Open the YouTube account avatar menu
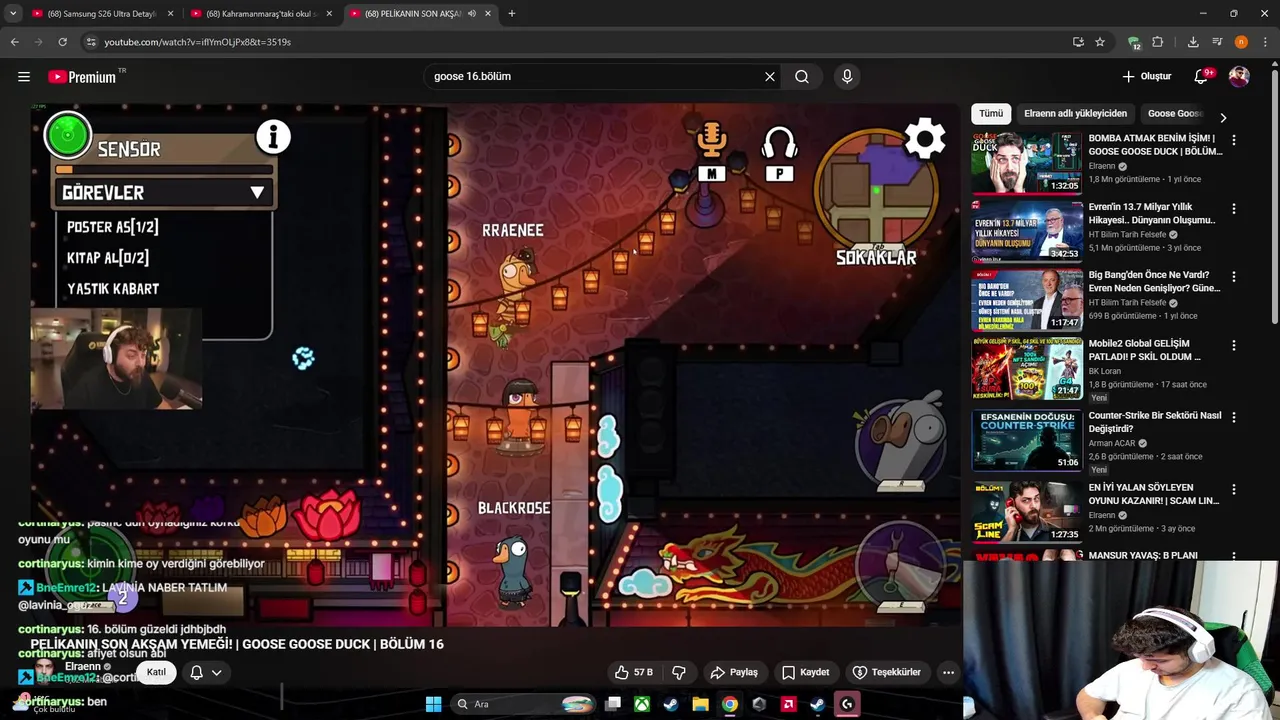The image size is (1280, 720). click(x=1239, y=76)
